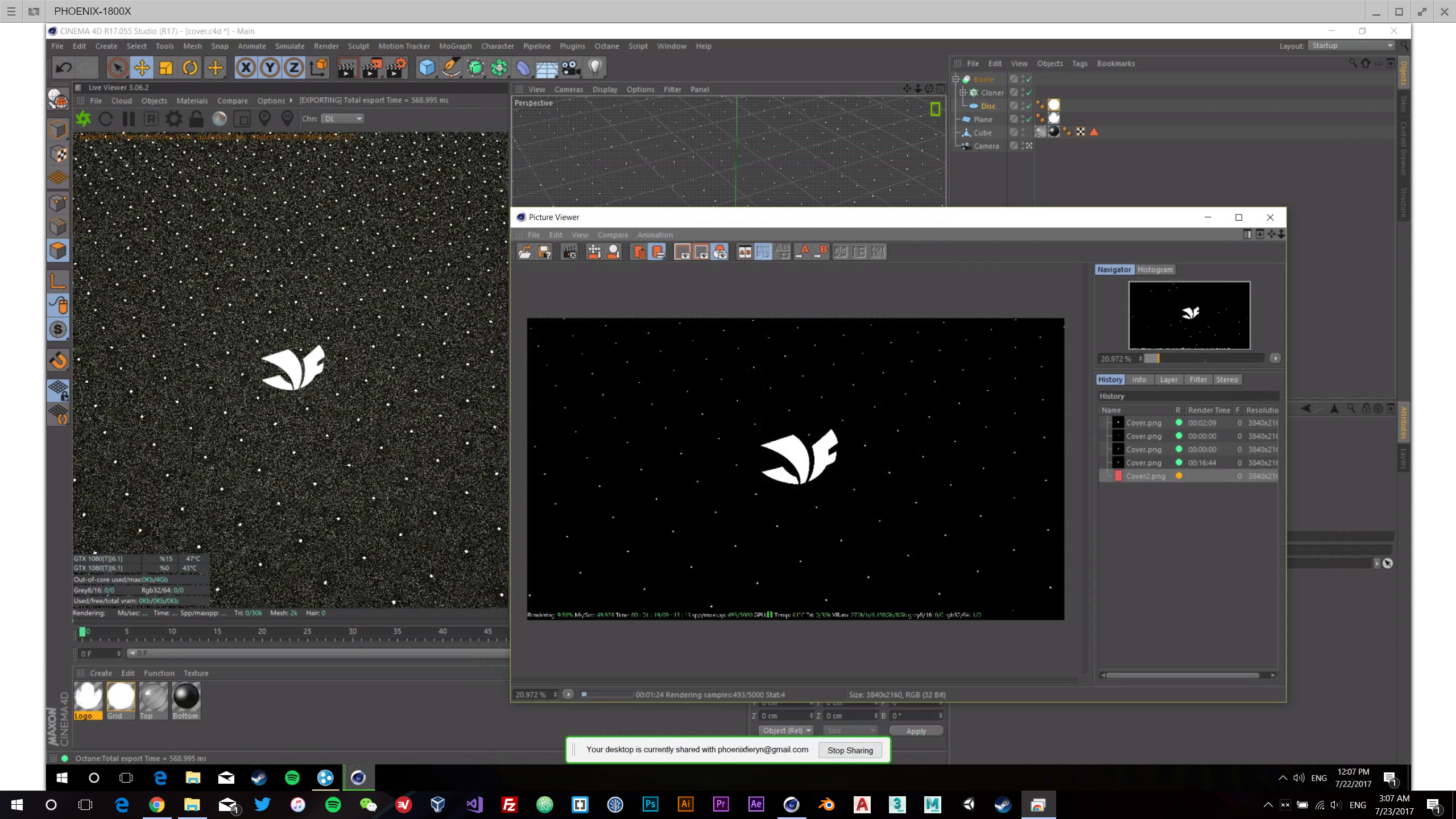Select the Cover2.png history entry

pos(1145,476)
